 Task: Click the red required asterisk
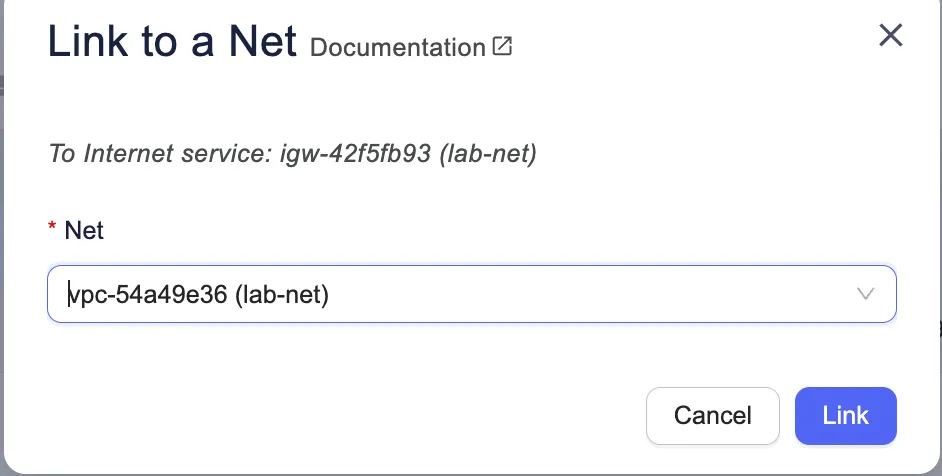[x=52, y=231]
